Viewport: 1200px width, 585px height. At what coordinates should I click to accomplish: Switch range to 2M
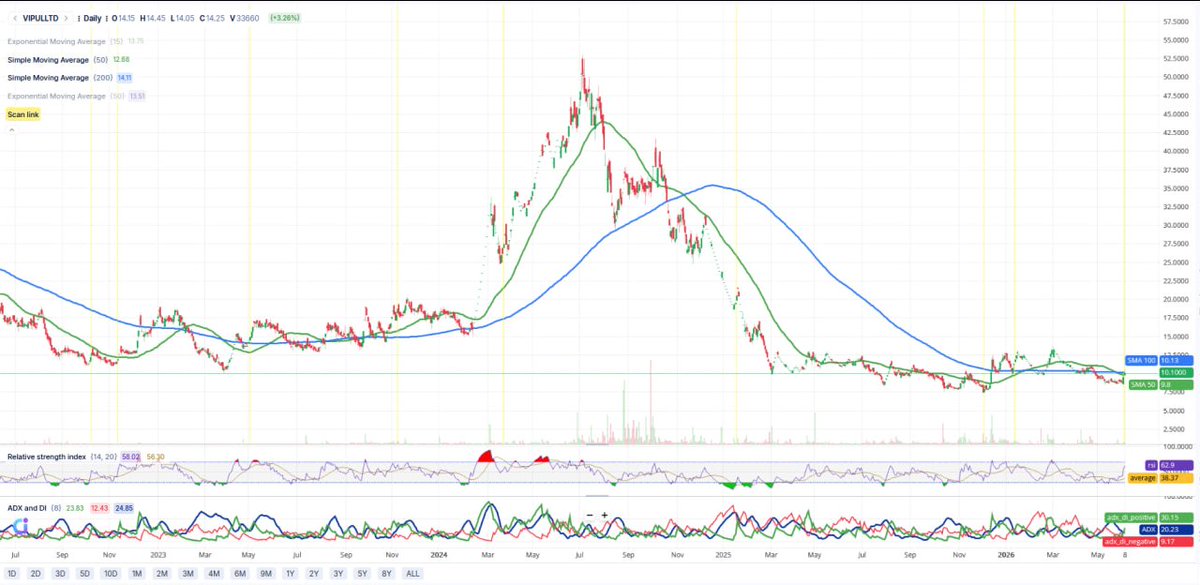click(162, 574)
